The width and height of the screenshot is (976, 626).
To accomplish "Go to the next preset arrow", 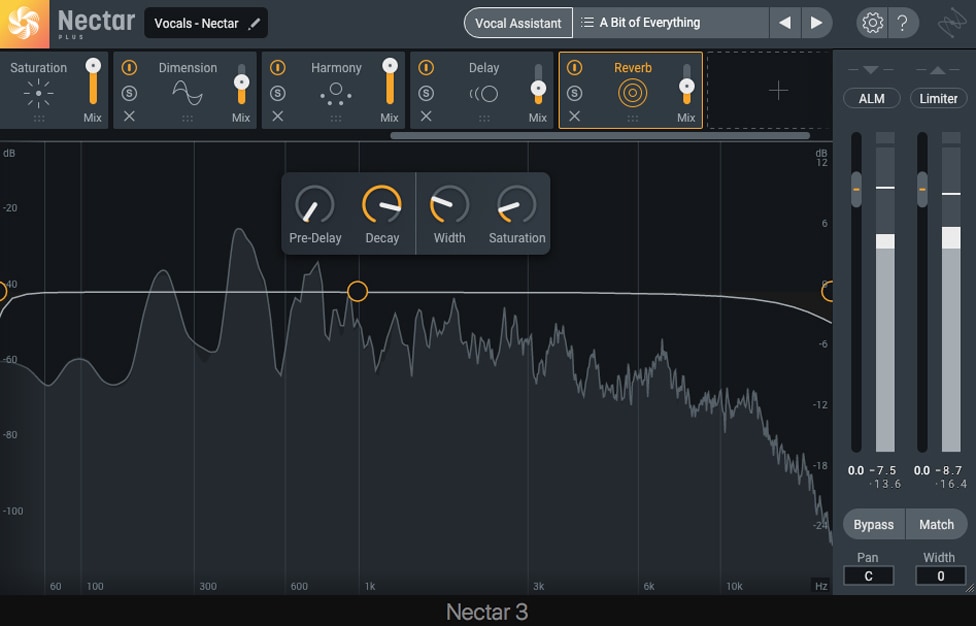I will click(816, 23).
